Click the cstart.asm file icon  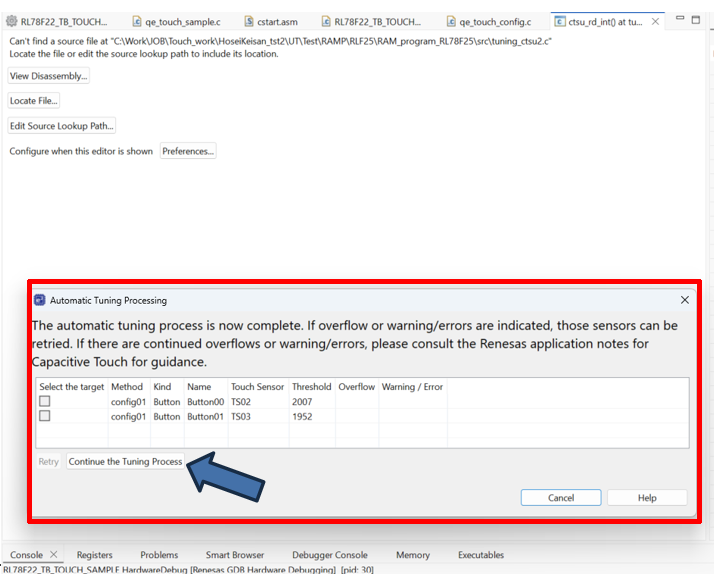click(249, 21)
